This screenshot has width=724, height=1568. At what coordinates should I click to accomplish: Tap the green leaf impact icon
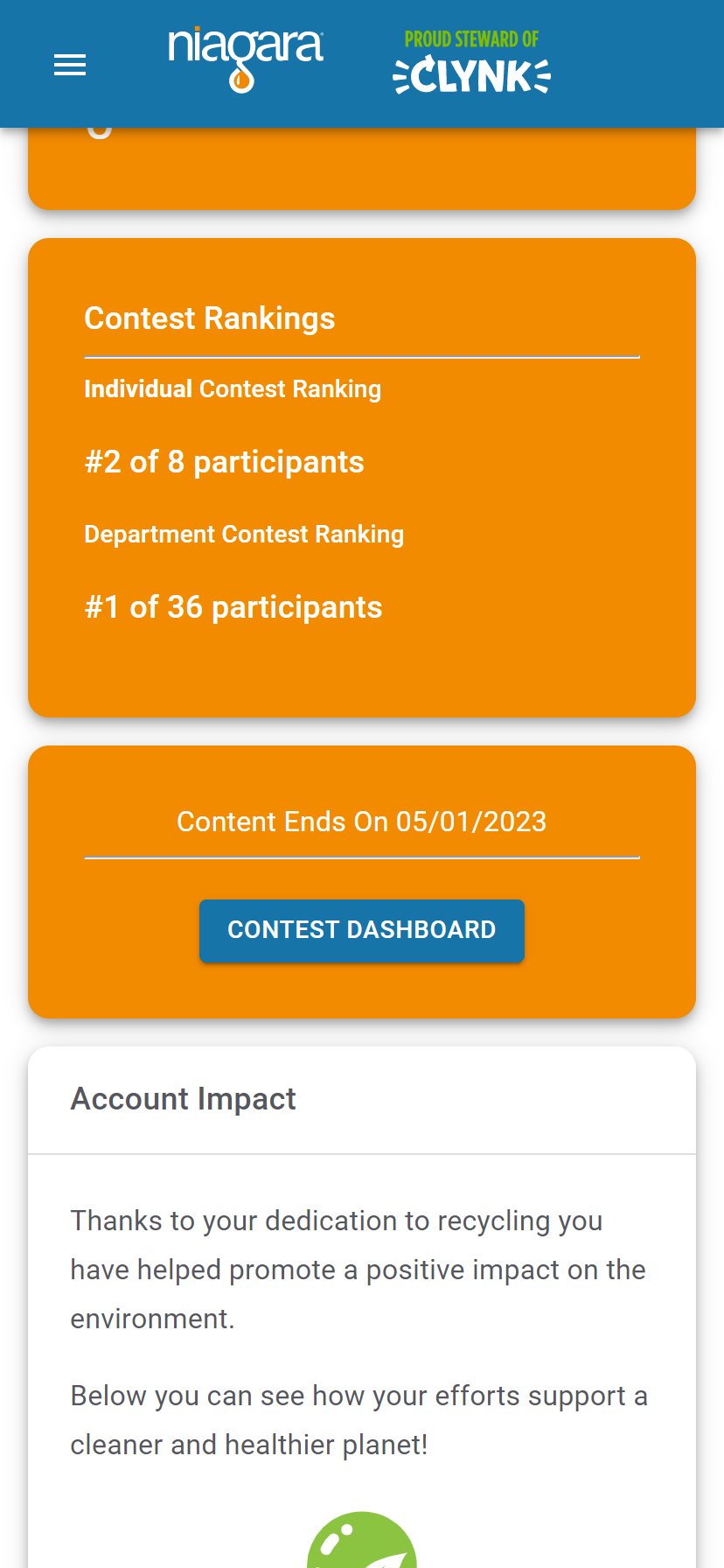point(362,1542)
